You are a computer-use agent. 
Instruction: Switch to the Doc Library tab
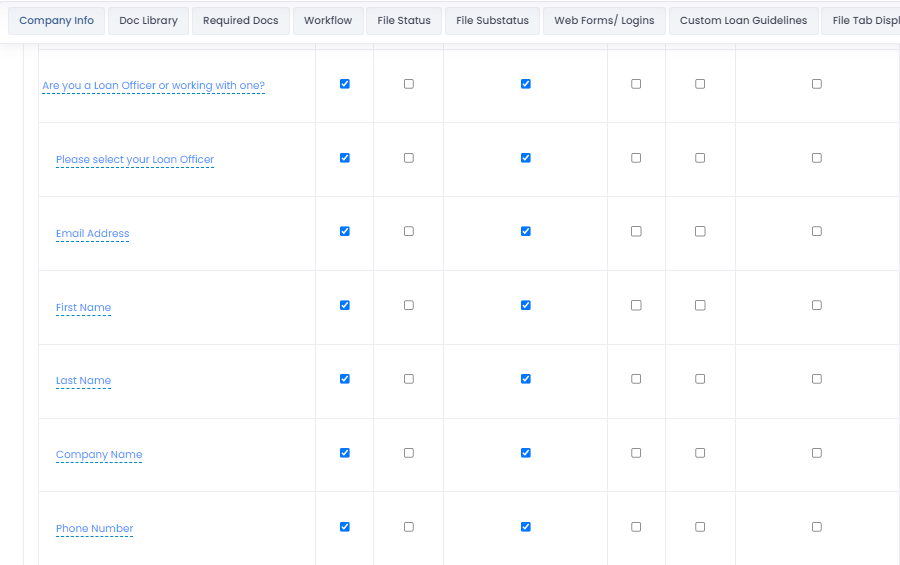click(x=148, y=21)
